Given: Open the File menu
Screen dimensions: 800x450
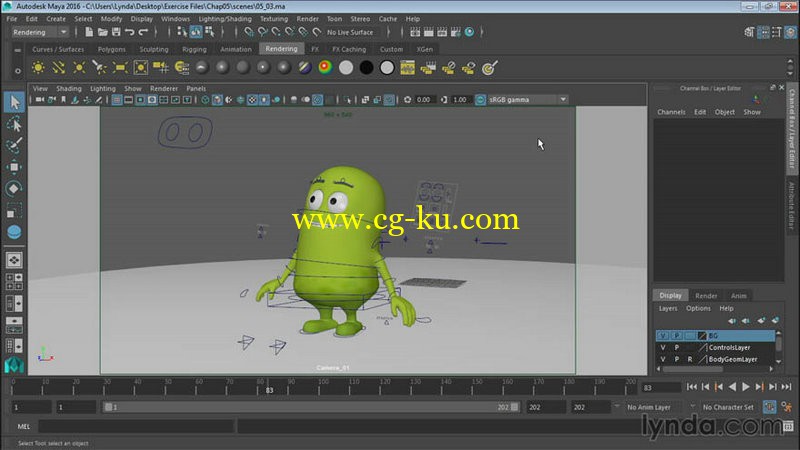Looking at the screenshot, I should [12, 19].
